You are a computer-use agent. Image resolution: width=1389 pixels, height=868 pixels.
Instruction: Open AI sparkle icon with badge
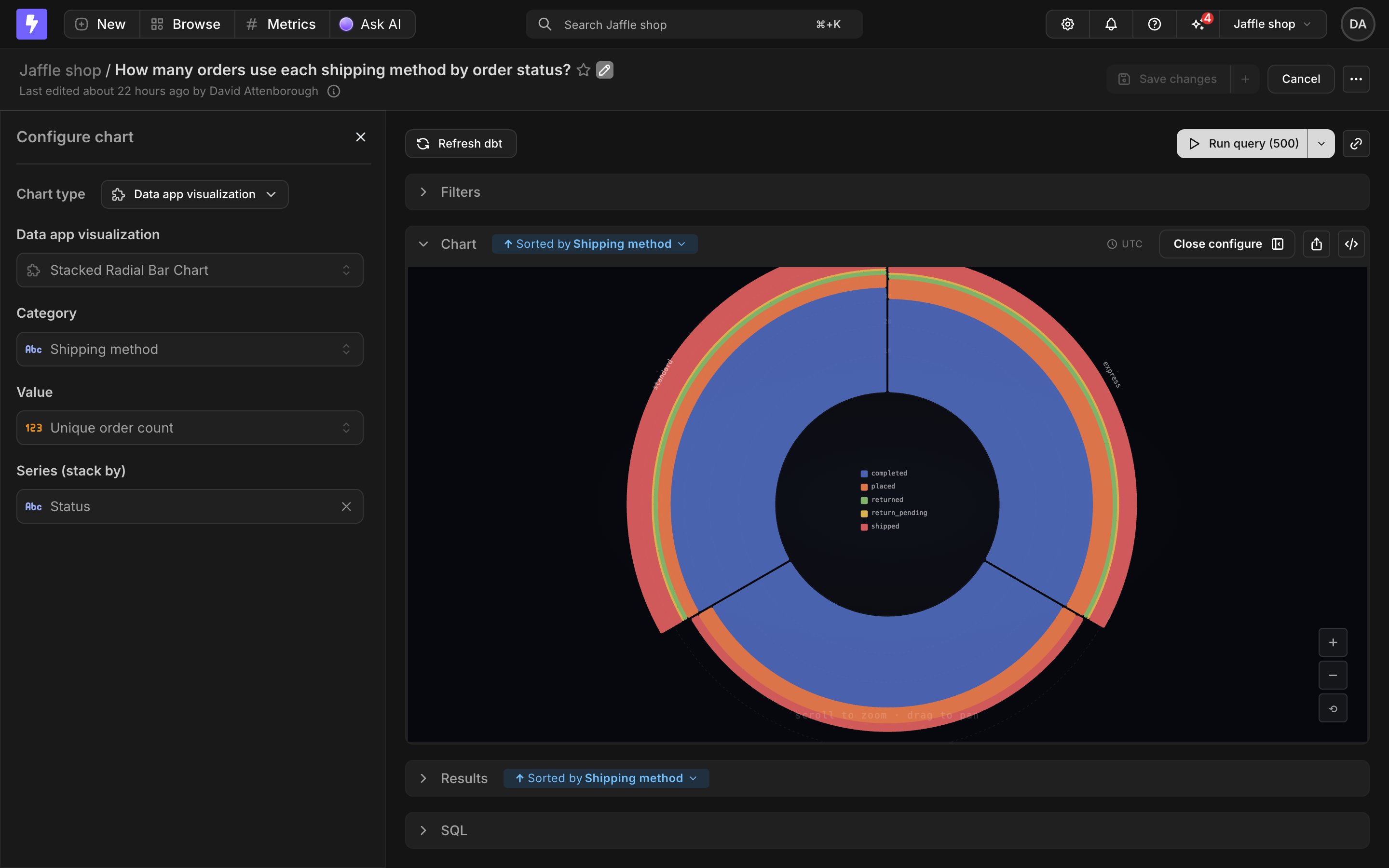pos(1198,24)
